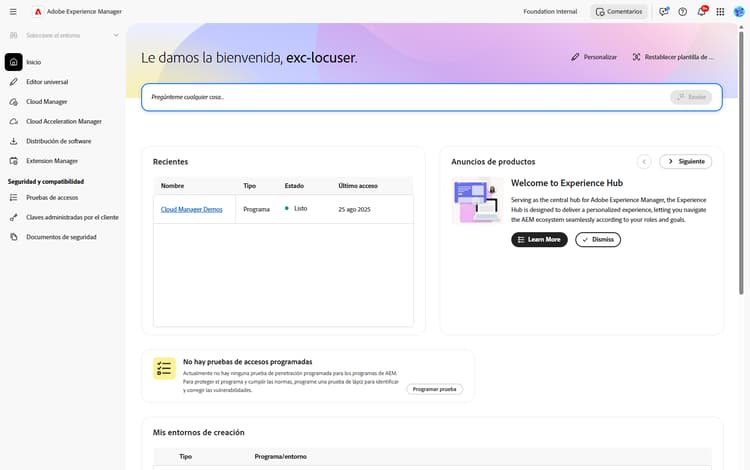This screenshot has width=750, height=470.
Task: Click the Cloud Manager cloud icon
Action: point(13,102)
